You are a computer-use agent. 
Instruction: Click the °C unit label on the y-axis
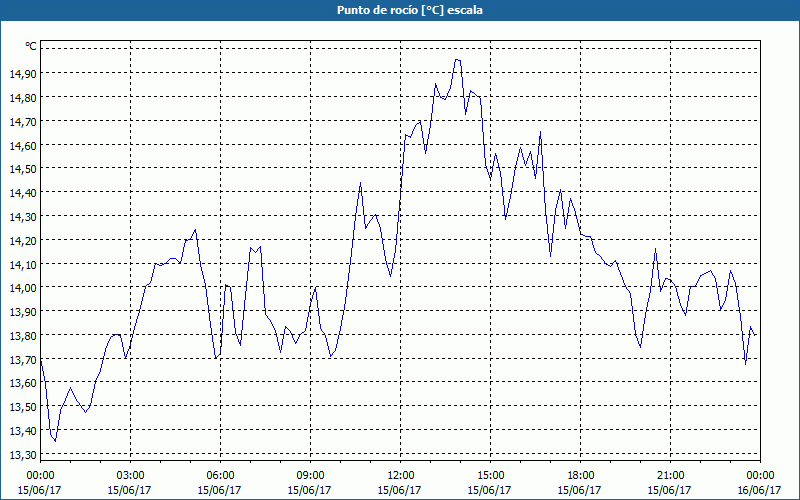coord(31,46)
